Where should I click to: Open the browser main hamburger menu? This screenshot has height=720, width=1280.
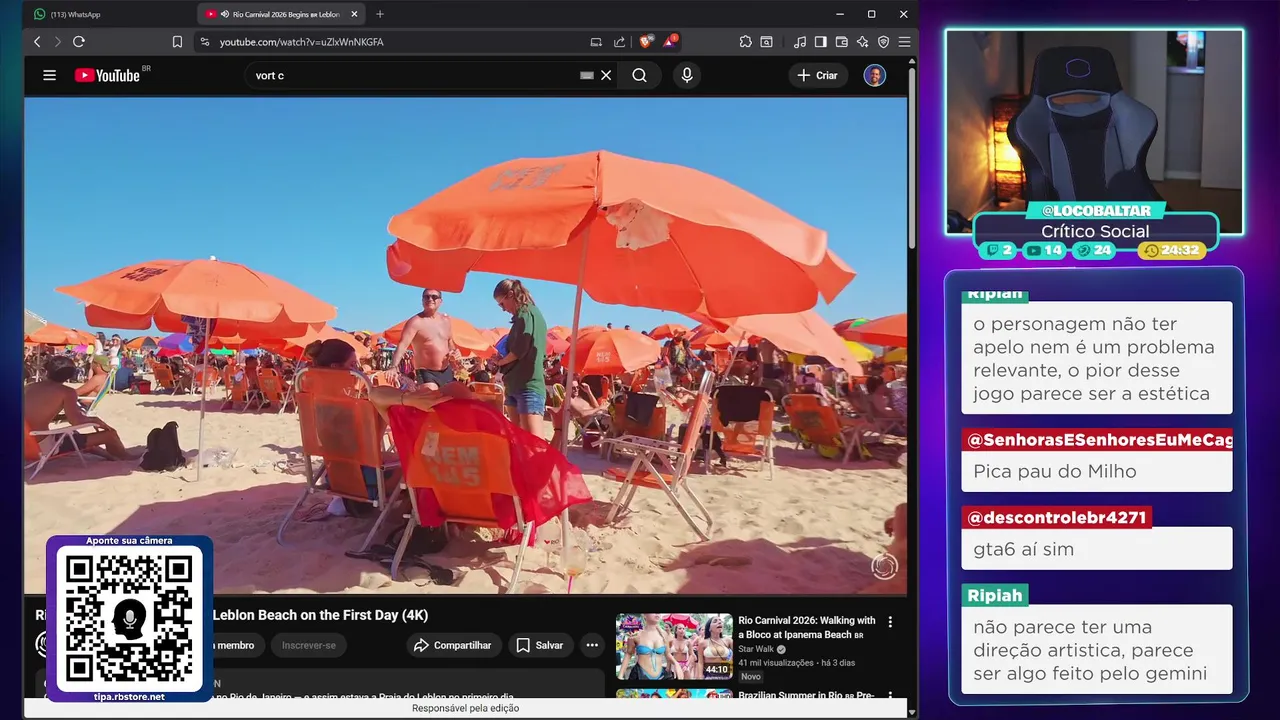[904, 42]
